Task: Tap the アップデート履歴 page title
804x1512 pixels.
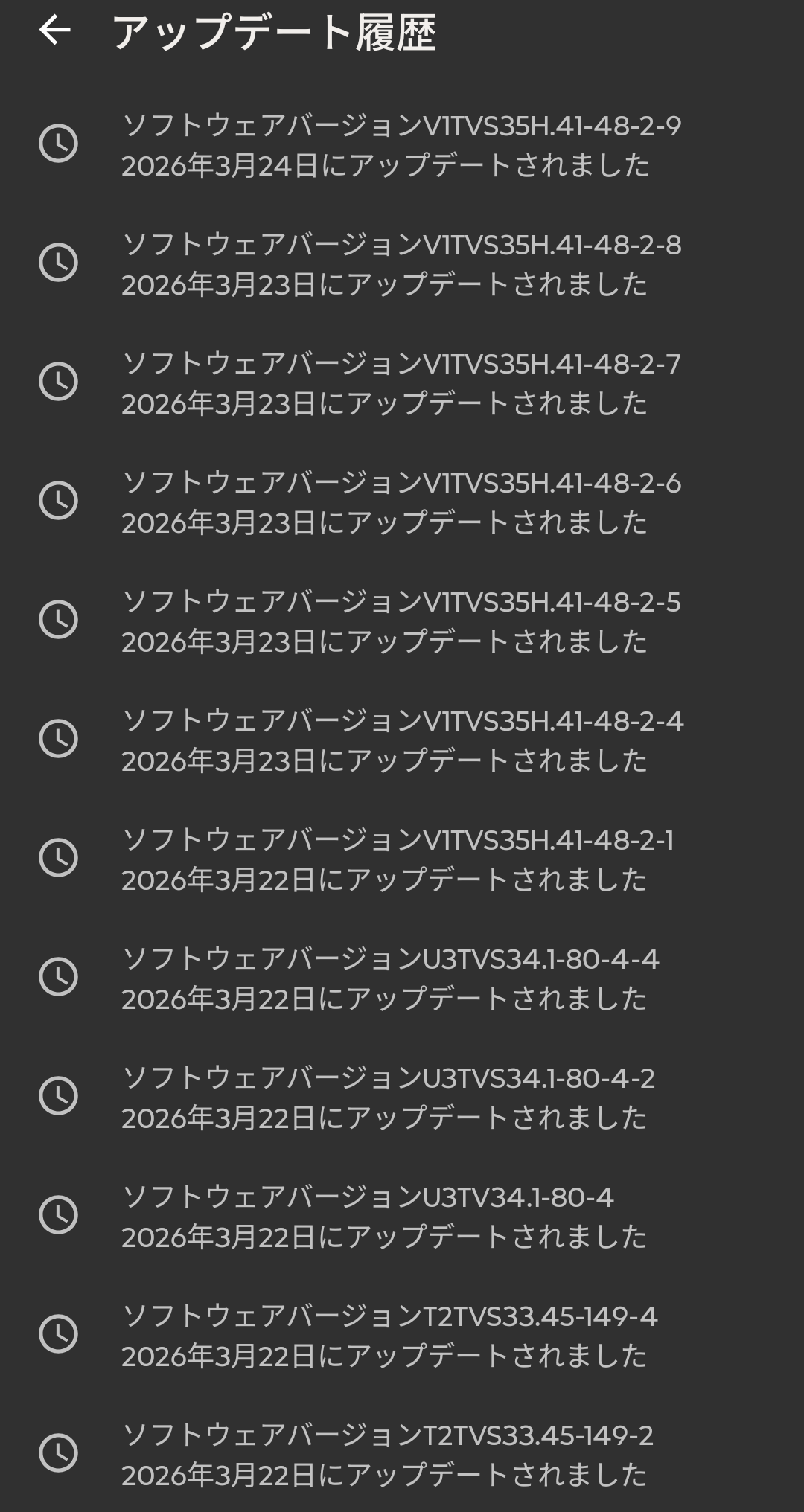Action: pos(273,32)
